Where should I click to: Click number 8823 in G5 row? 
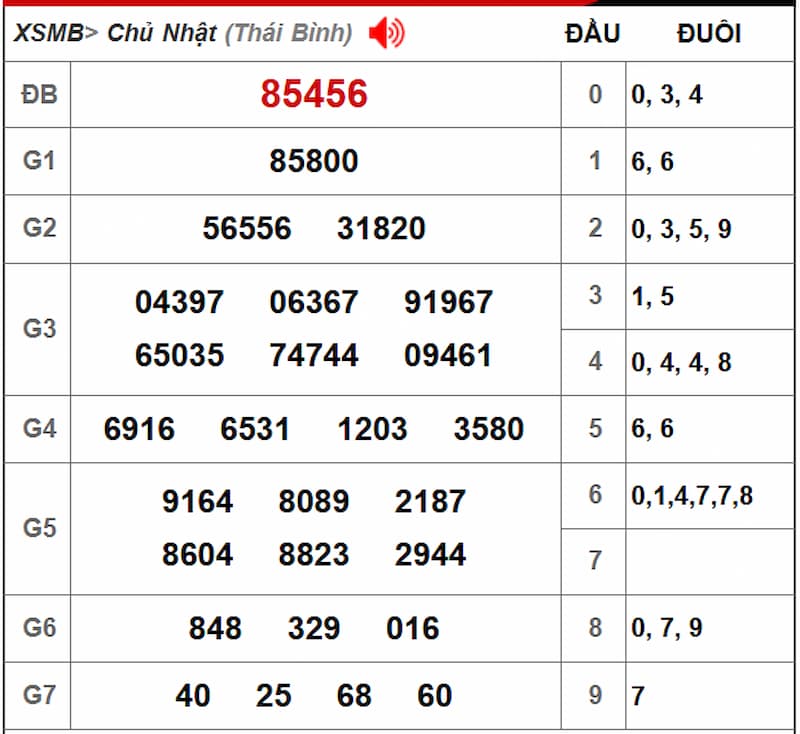(315, 554)
